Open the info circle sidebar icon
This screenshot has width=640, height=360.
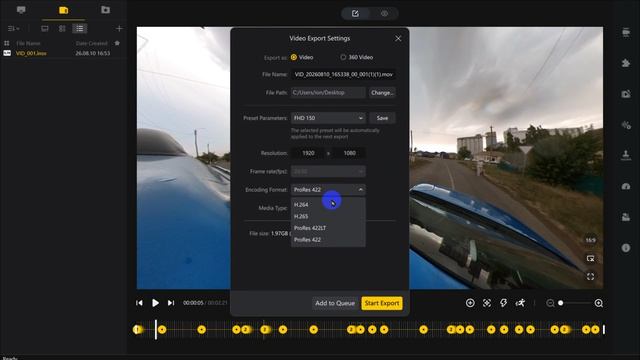click(x=626, y=248)
